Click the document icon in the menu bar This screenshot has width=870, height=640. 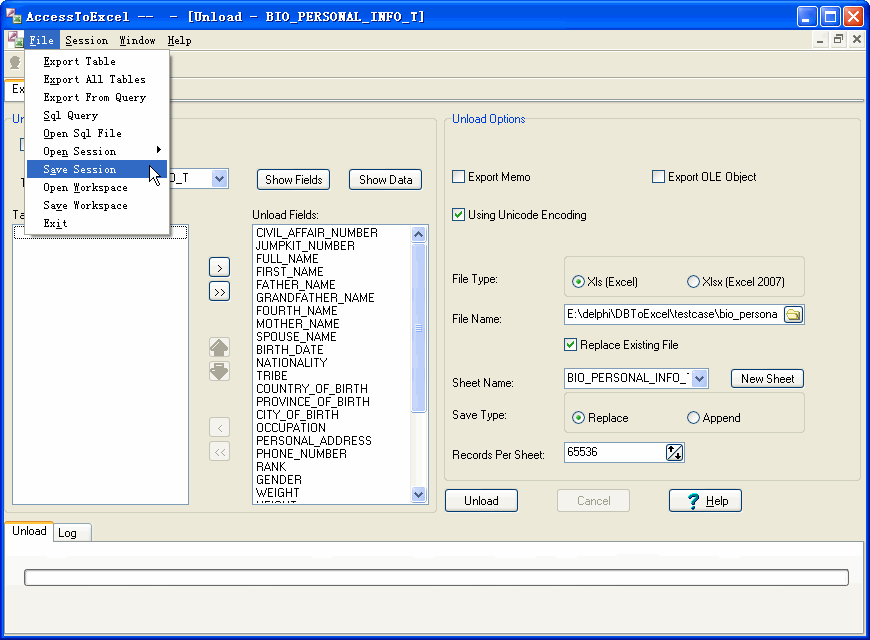[x=15, y=40]
